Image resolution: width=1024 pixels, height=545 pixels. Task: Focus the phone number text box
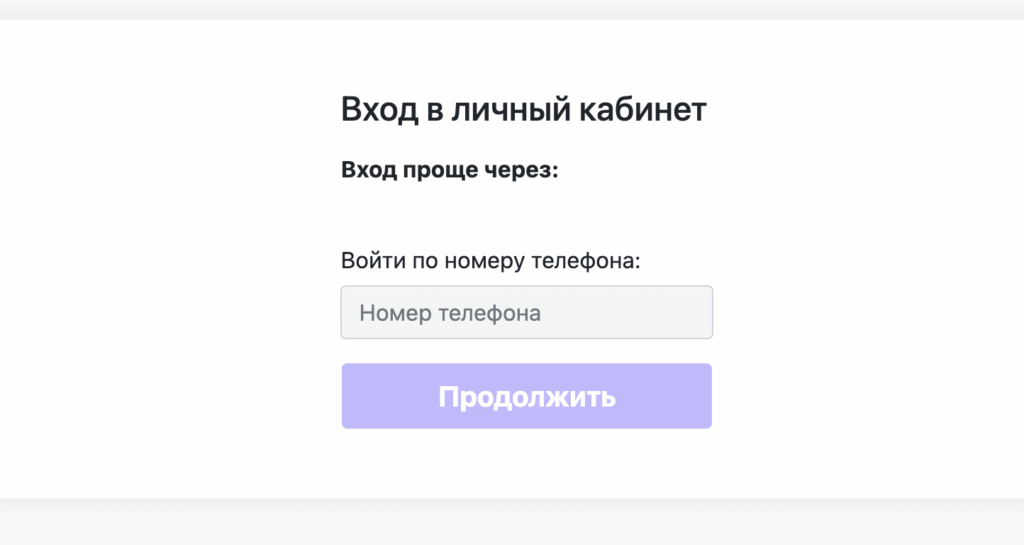point(526,313)
